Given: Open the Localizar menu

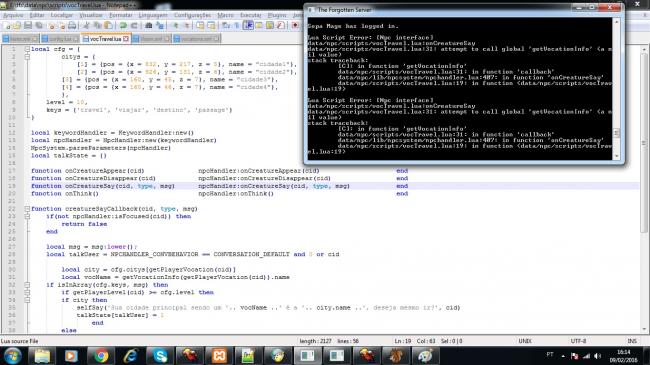Looking at the screenshot, I should coord(61,15).
